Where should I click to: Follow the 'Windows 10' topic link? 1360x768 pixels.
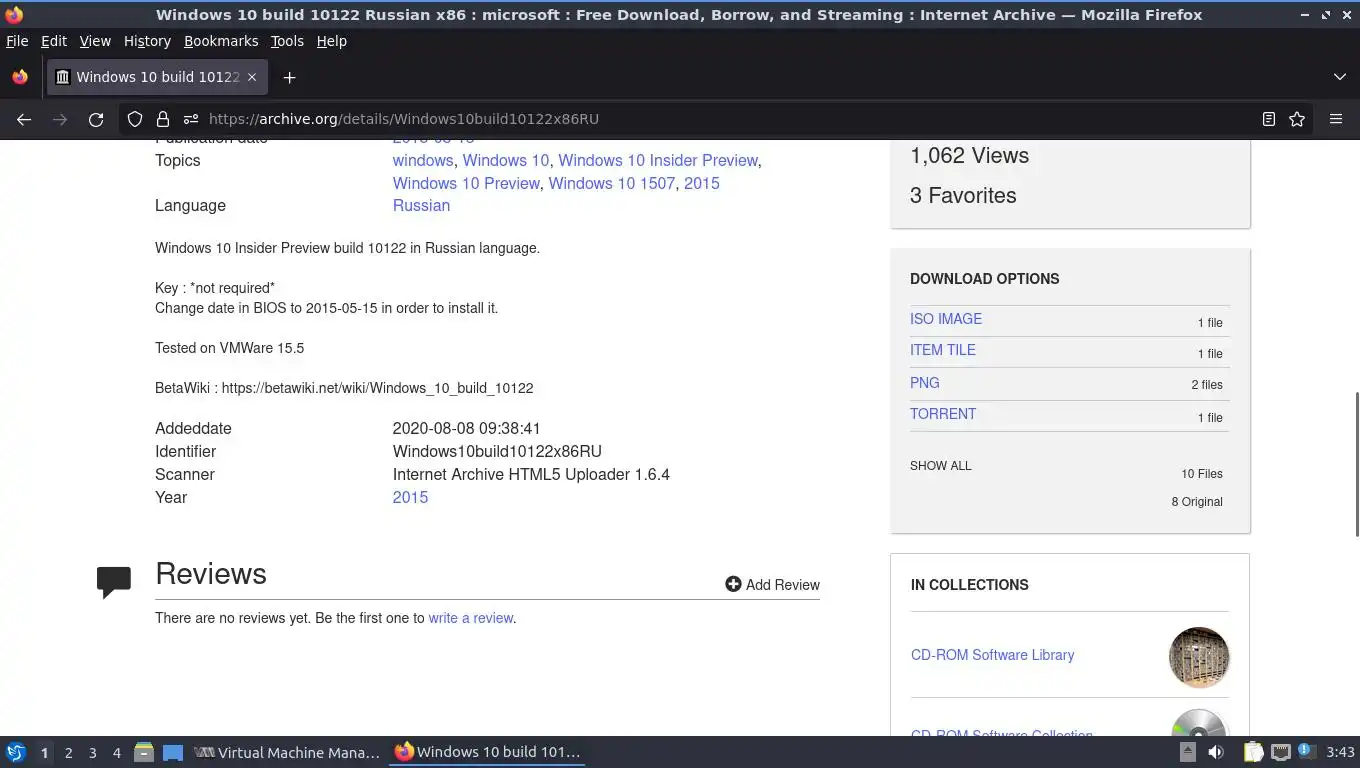506,160
